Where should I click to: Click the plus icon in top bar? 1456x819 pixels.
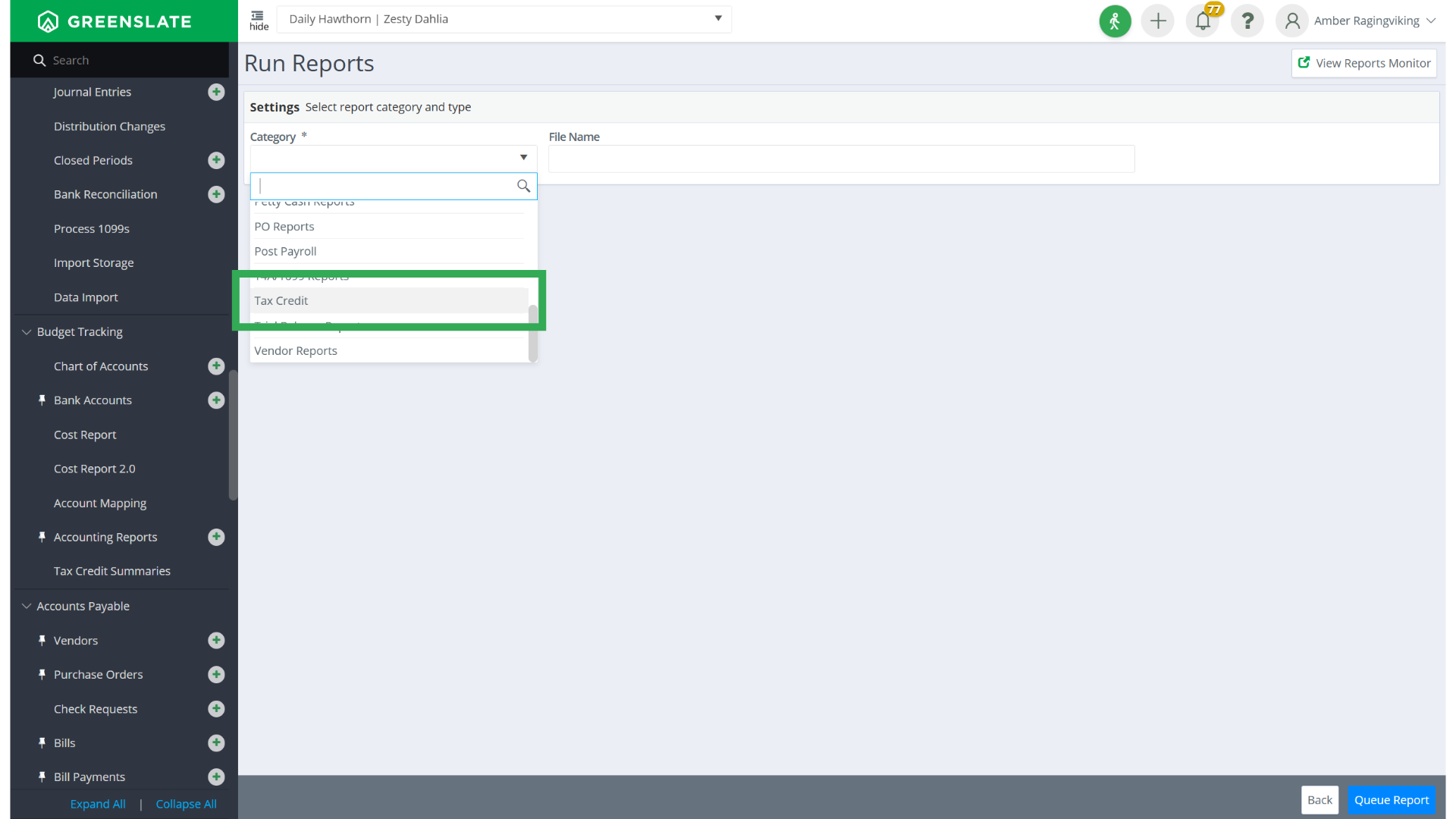[1158, 21]
